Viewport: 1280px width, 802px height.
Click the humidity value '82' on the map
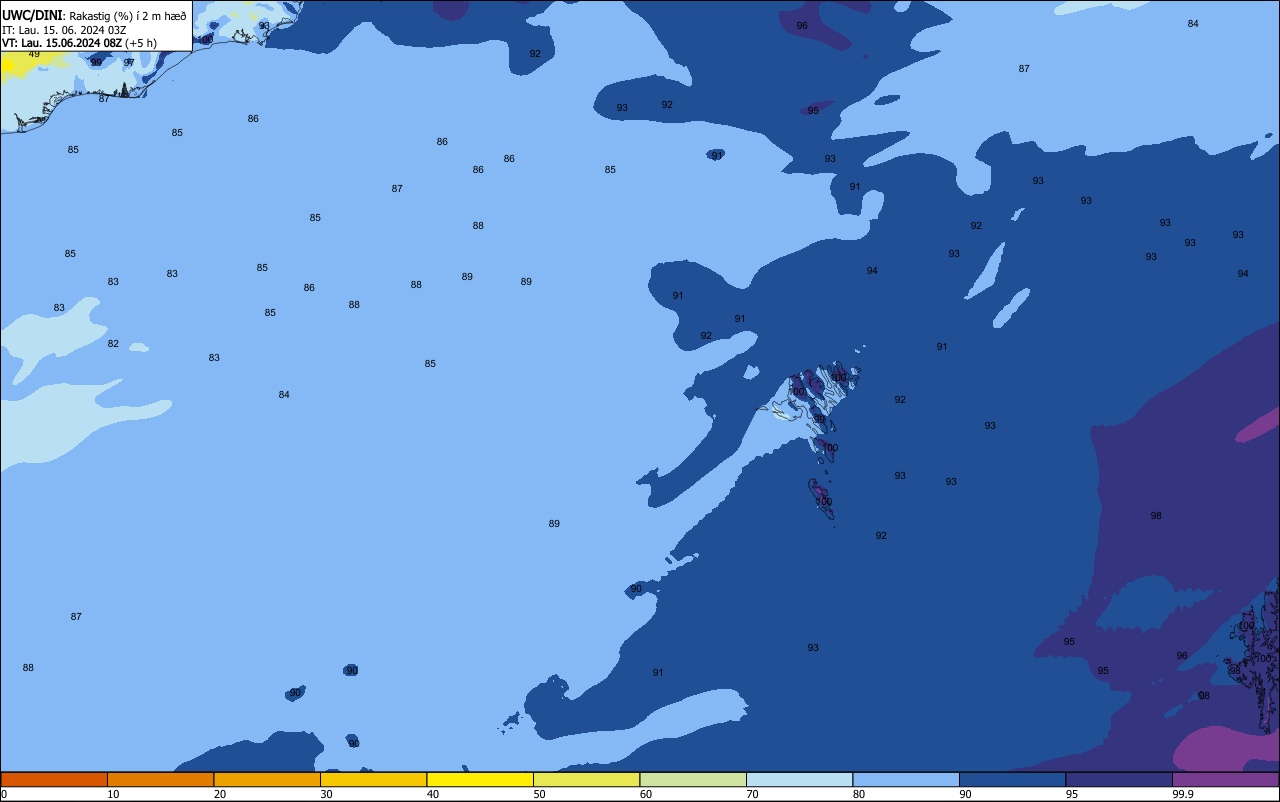(x=113, y=344)
